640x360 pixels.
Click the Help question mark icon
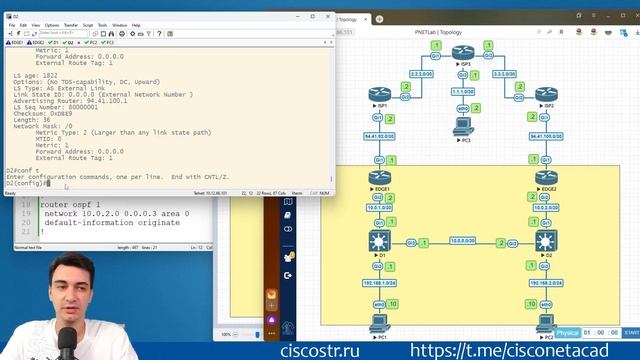coord(159,34)
